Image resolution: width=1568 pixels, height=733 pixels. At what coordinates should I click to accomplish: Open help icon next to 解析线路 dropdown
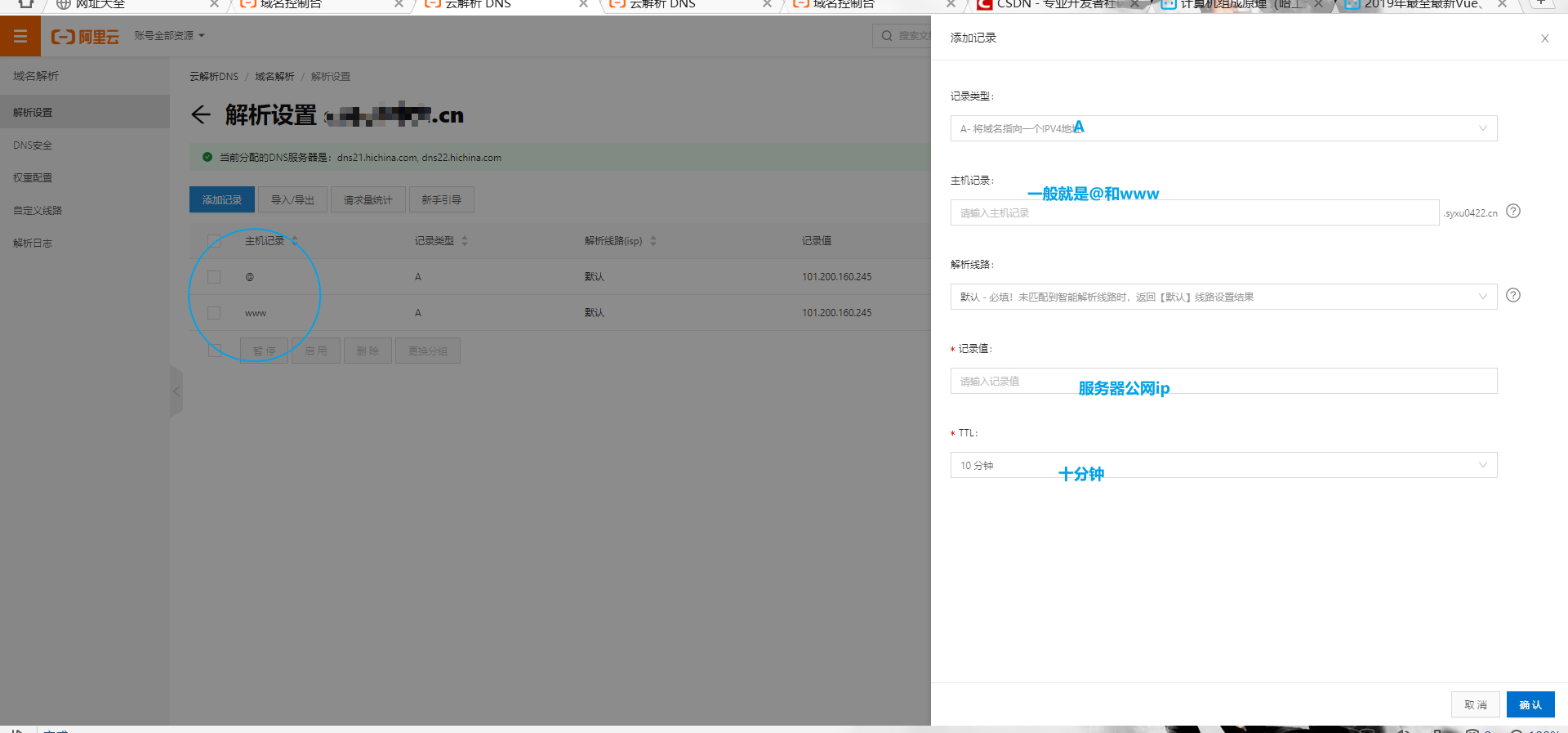(1513, 295)
